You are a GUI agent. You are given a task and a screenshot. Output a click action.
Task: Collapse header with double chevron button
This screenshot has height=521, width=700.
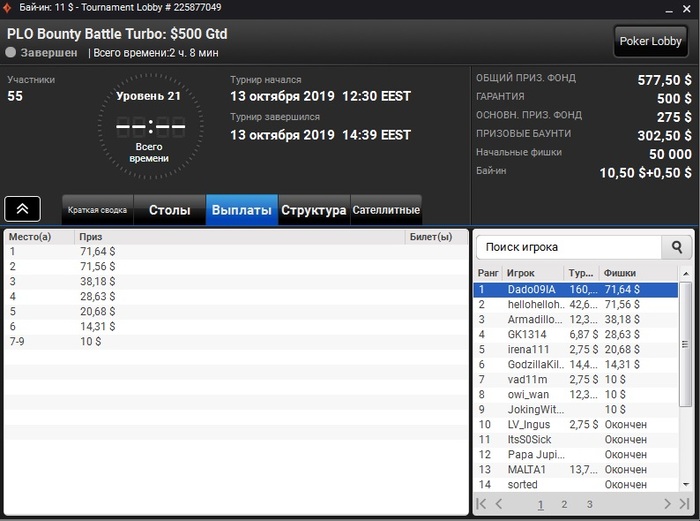click(x=22, y=208)
